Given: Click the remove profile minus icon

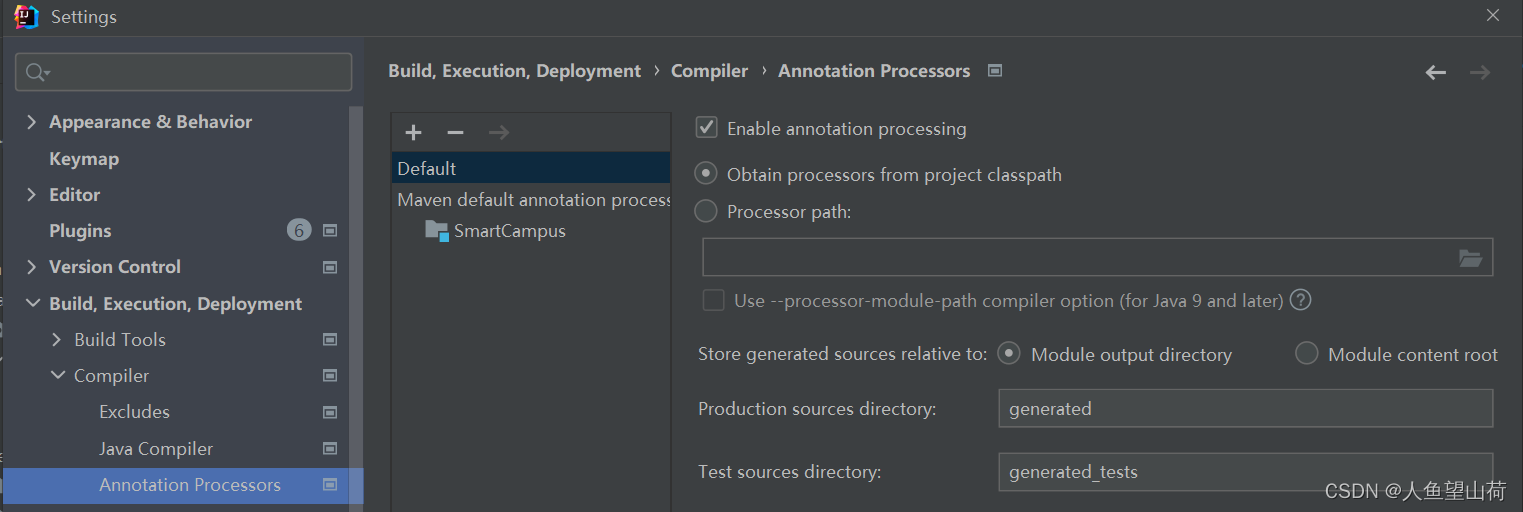Looking at the screenshot, I should coord(455,133).
